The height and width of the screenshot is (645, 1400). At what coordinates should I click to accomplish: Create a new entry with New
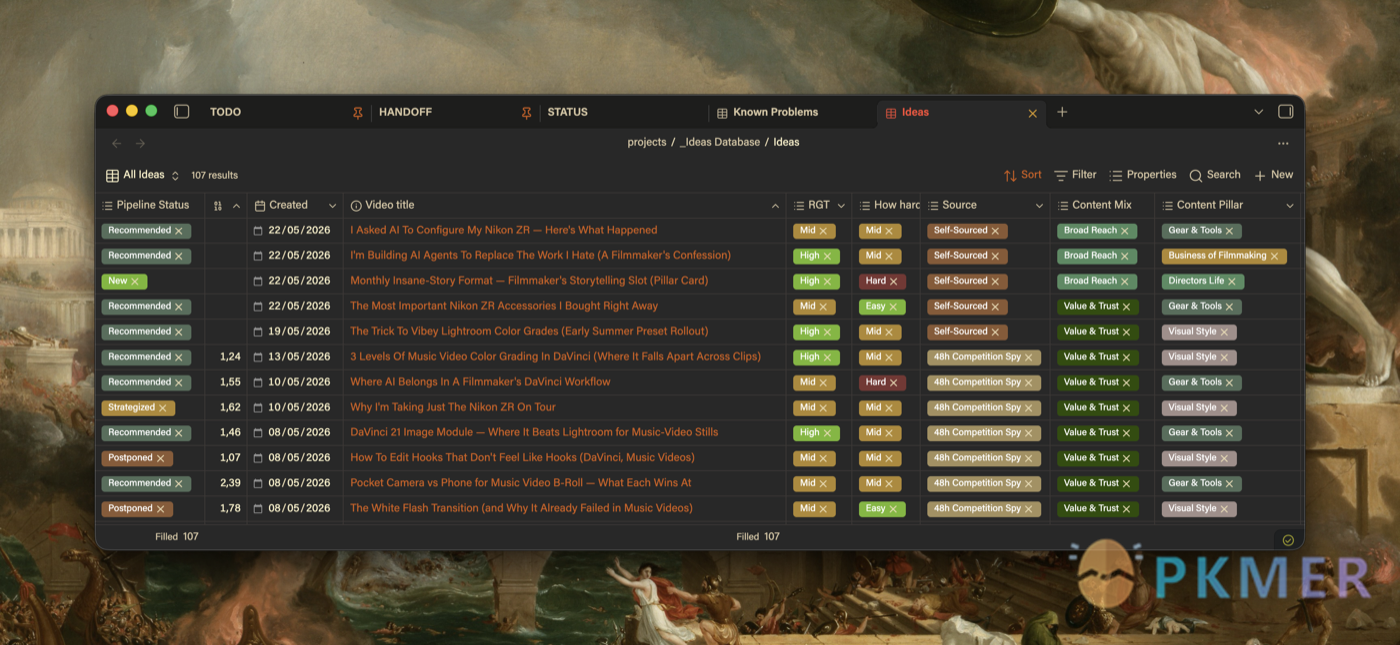(x=1273, y=175)
